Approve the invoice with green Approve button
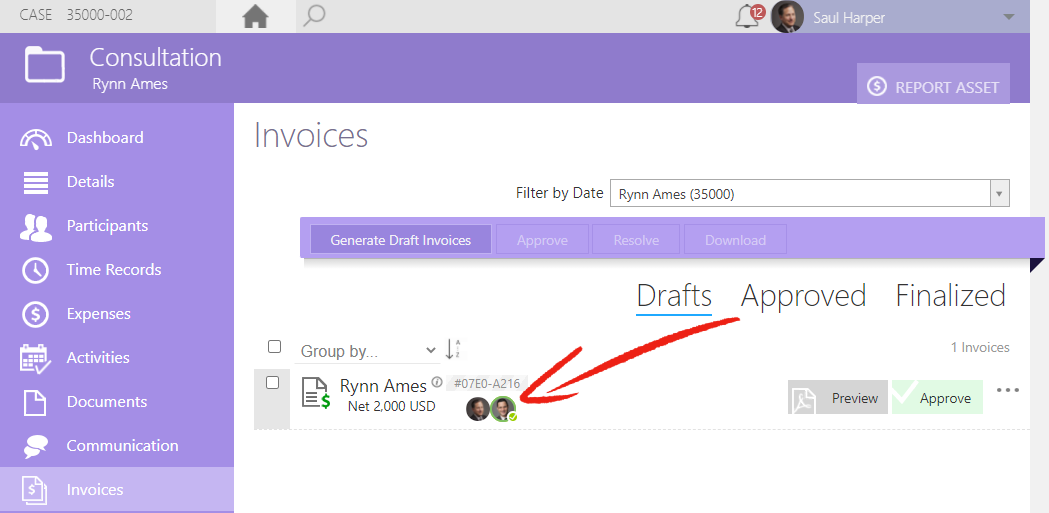The height and width of the screenshot is (513, 1049). pos(937,398)
